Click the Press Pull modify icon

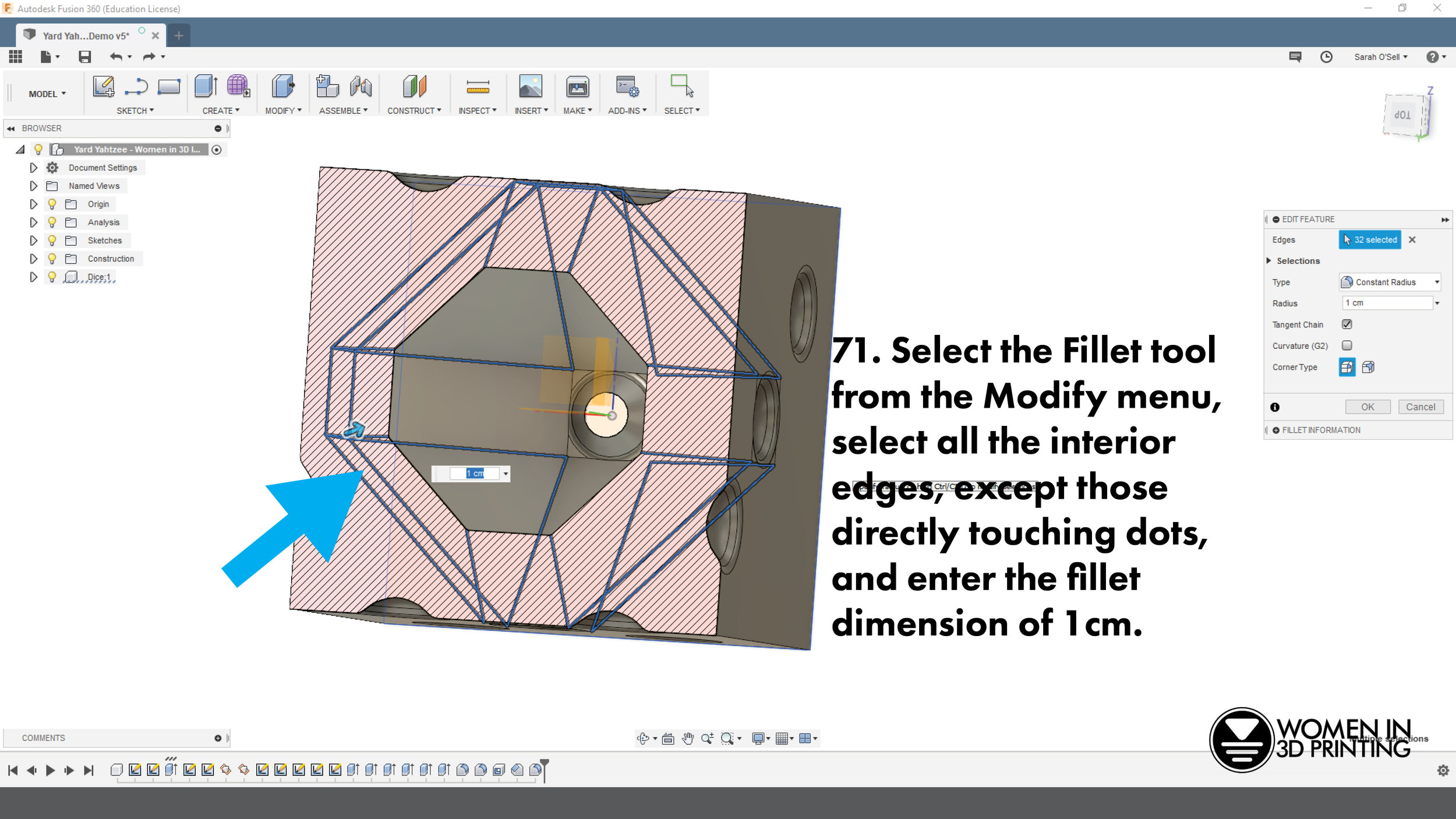(283, 86)
